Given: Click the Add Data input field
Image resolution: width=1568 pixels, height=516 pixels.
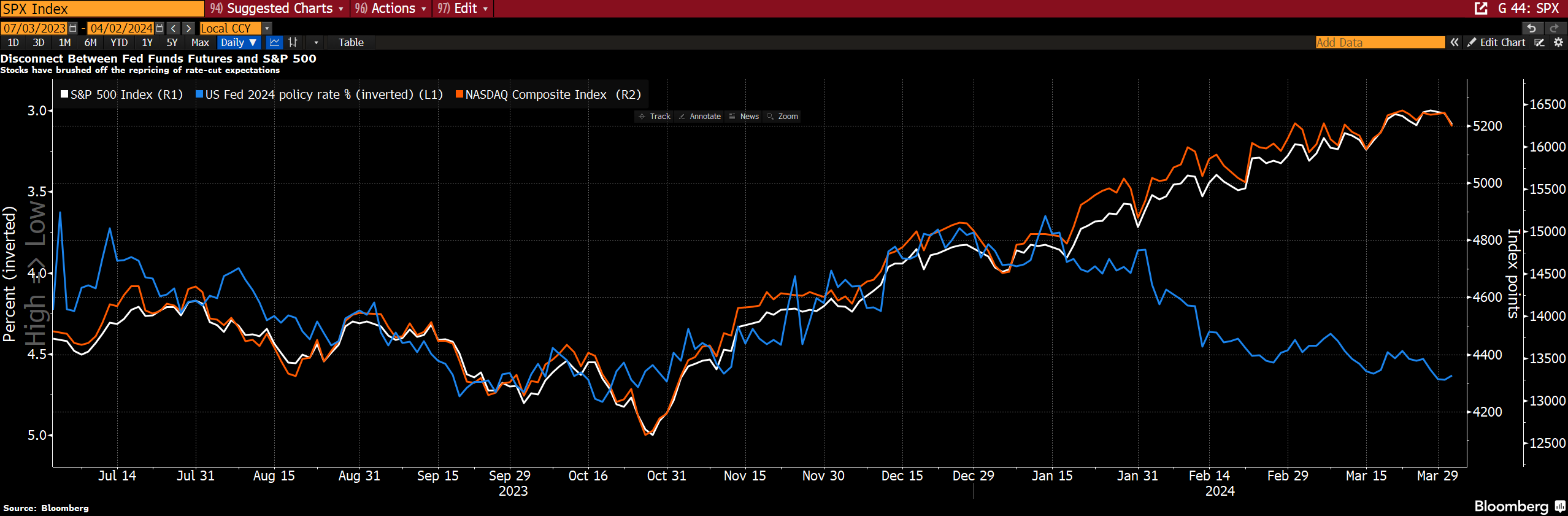Looking at the screenshot, I should [1380, 42].
